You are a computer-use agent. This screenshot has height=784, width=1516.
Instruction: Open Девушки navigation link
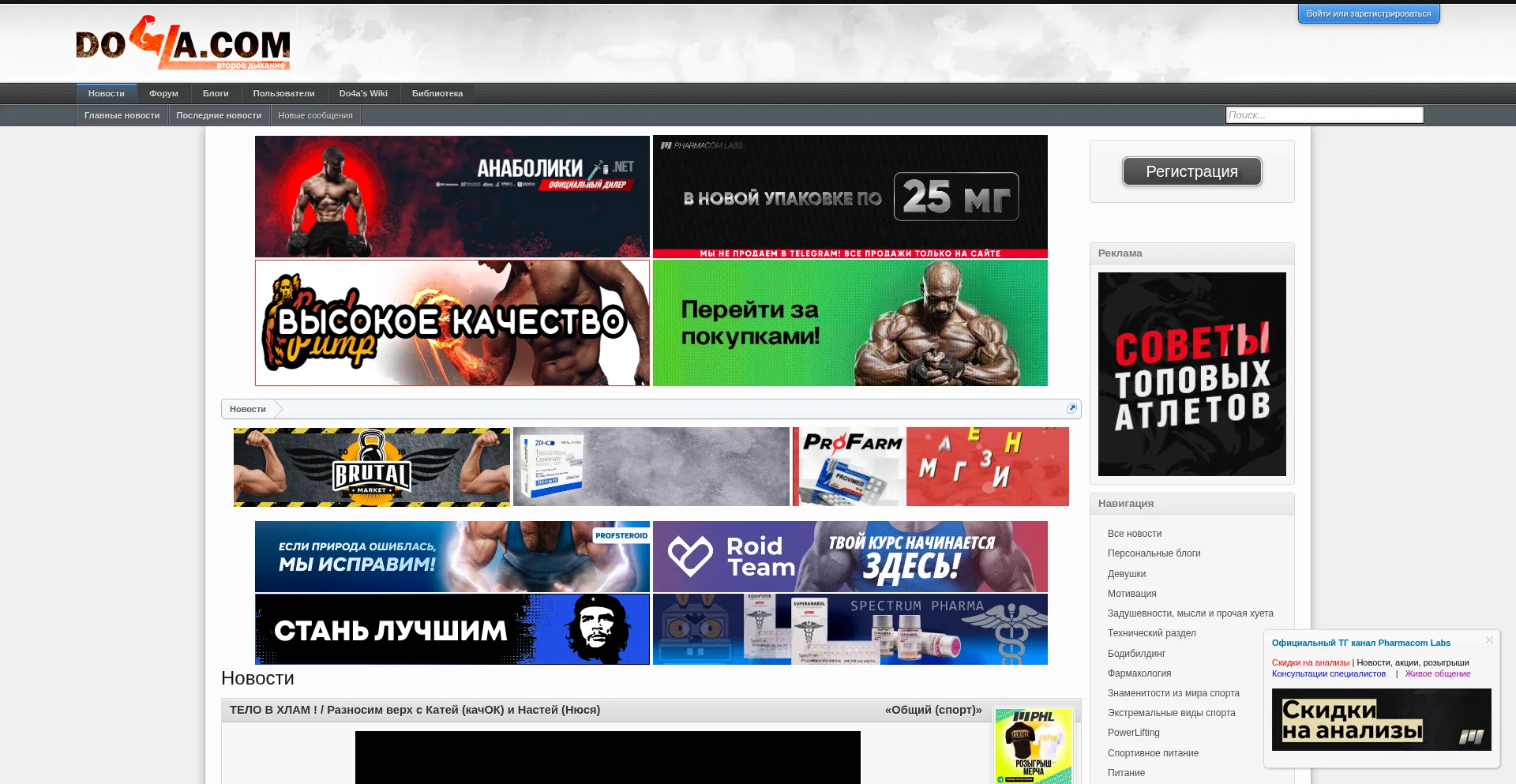(x=1127, y=574)
